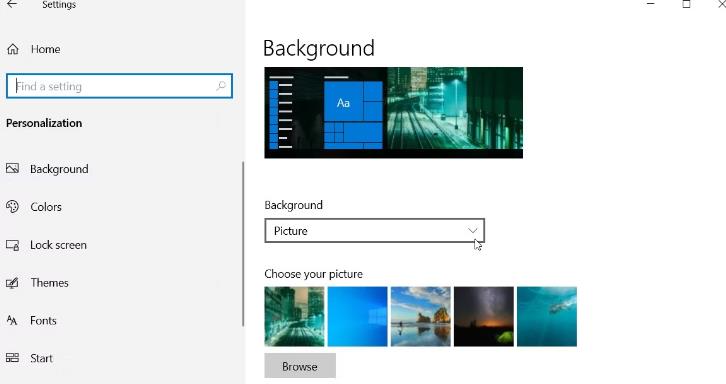This screenshot has width=726, height=384.
Task: Click the back arrow in Settings
Action: pyautogui.click(x=13, y=4)
